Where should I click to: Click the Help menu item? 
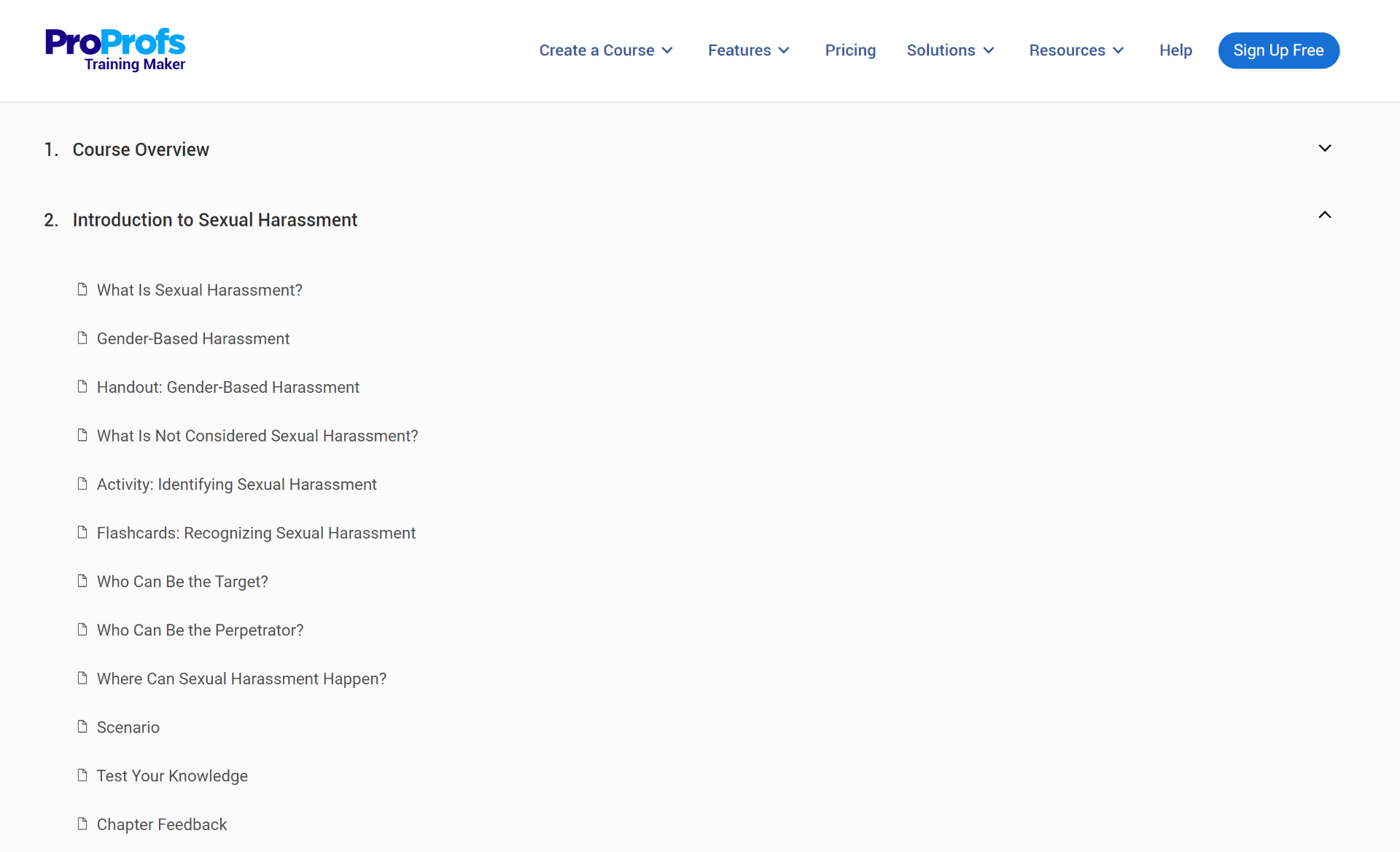[x=1175, y=50]
